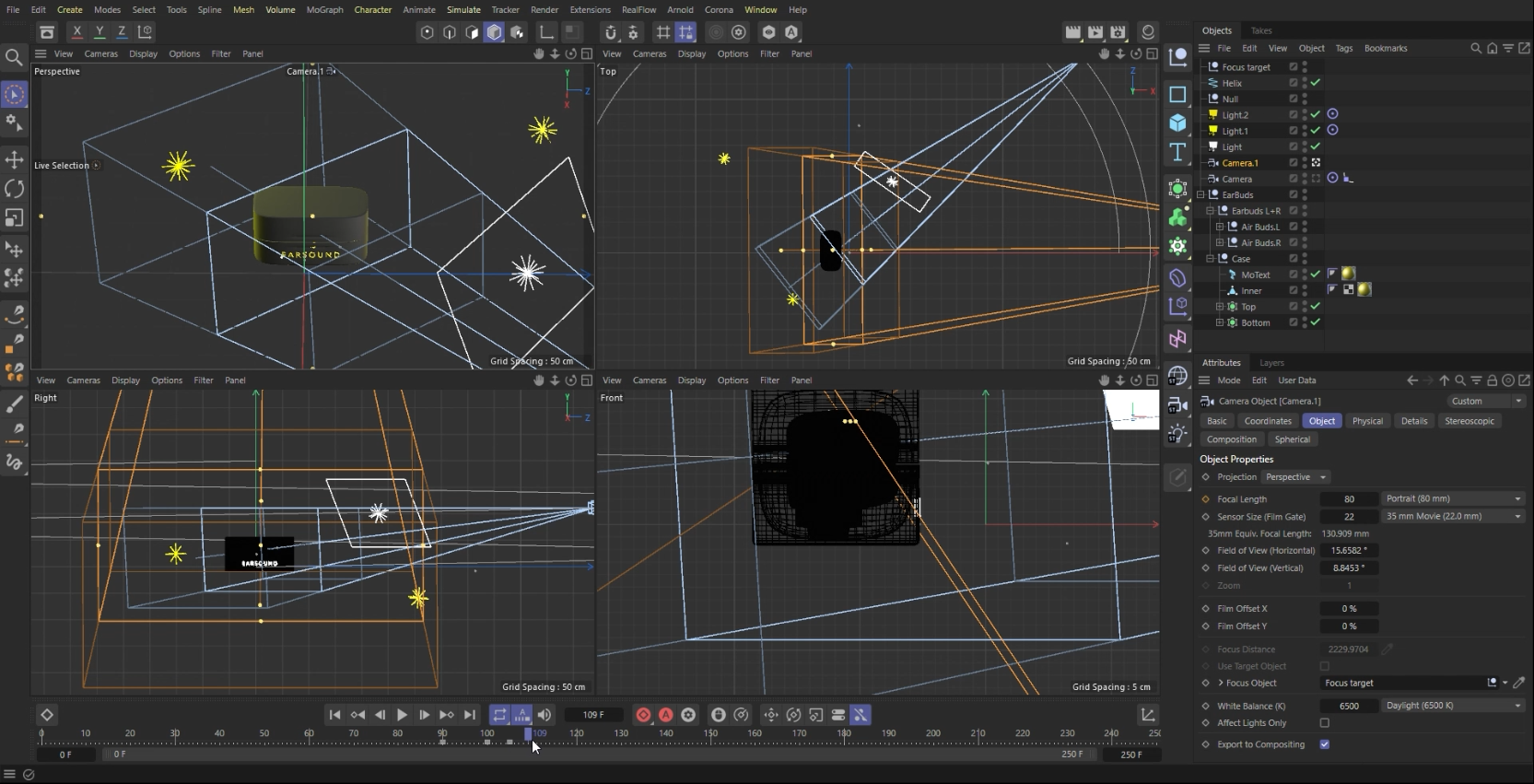Click the MoText material sphere tag
This screenshot has height=784, width=1534.
(x=1348, y=274)
